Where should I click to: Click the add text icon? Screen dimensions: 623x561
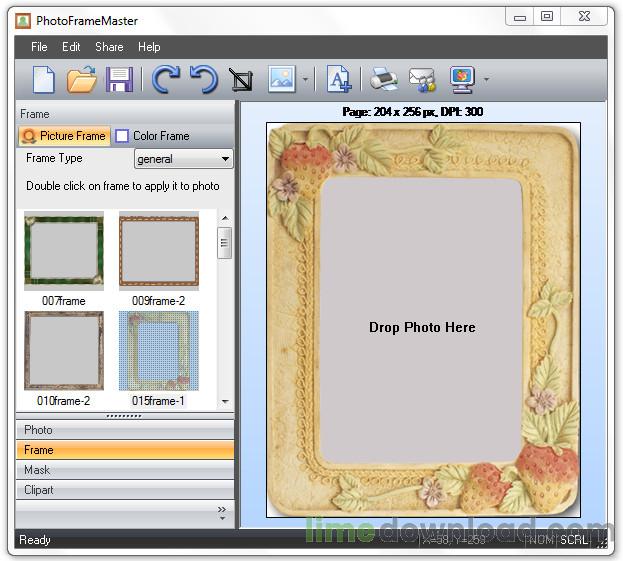[339, 79]
